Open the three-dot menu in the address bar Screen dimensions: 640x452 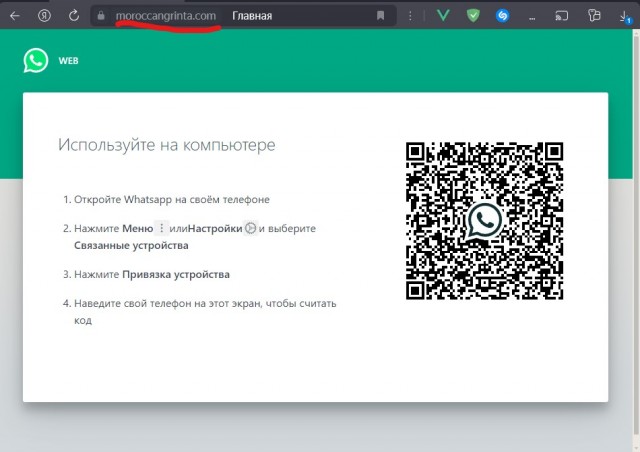(x=410, y=16)
